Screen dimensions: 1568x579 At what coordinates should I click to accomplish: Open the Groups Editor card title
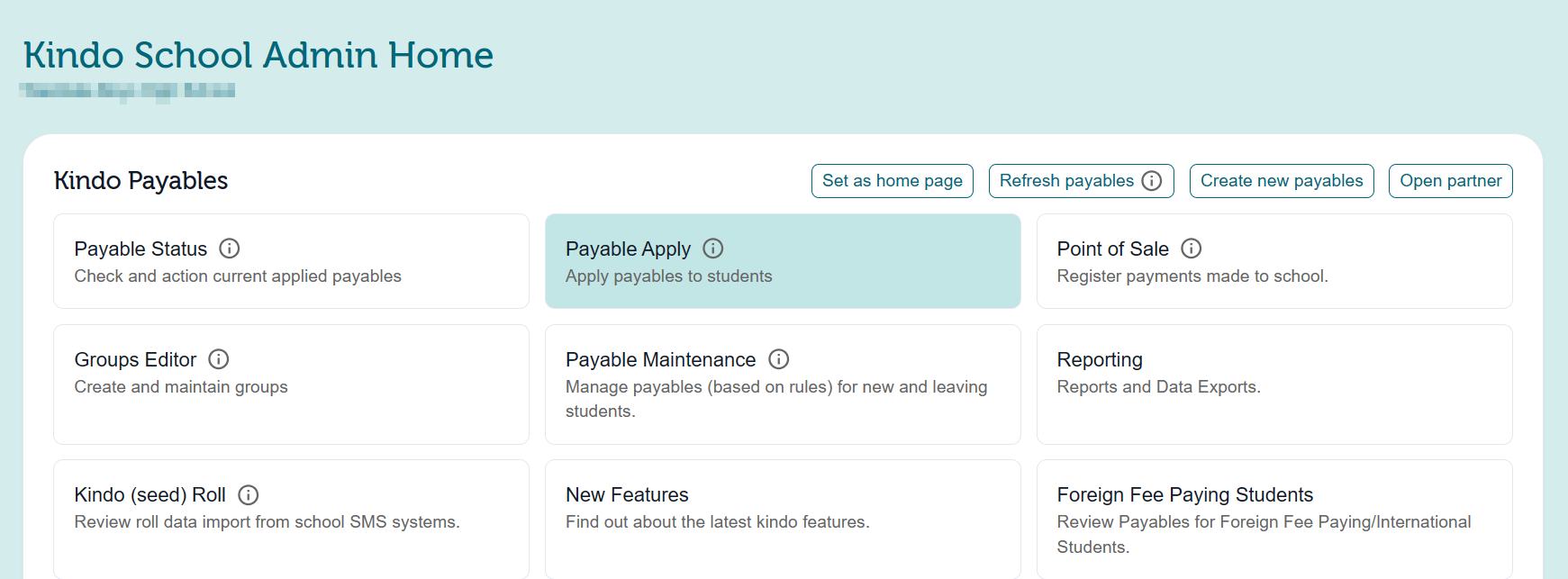tap(135, 360)
